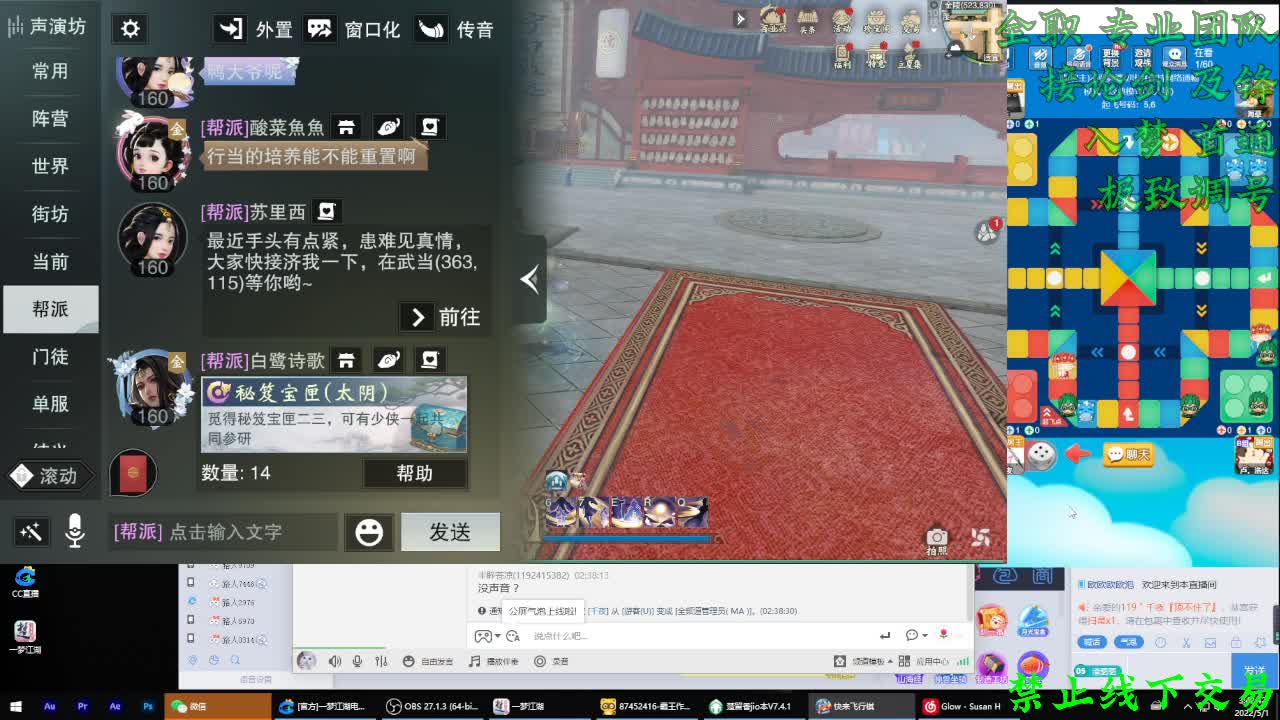The image size is (1280, 720).
Task: Open 应用中心 app center
Action: [x=926, y=661]
